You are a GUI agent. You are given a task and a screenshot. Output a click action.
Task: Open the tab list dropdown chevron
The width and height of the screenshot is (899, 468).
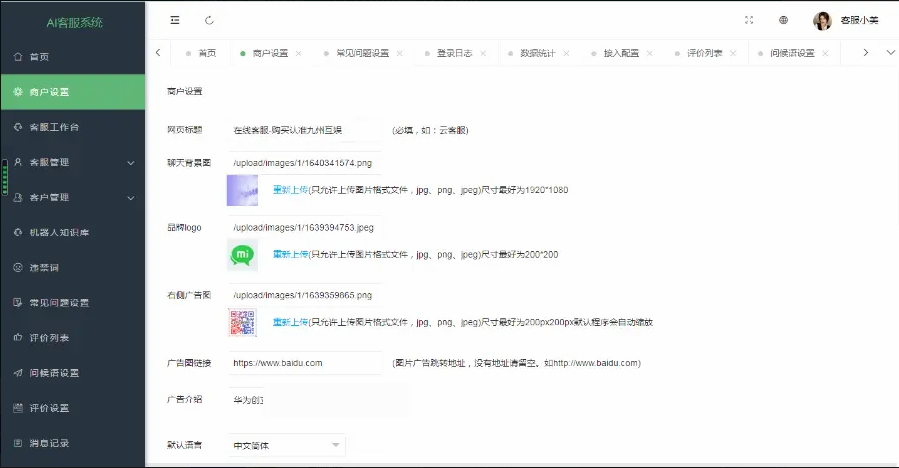tap(891, 53)
